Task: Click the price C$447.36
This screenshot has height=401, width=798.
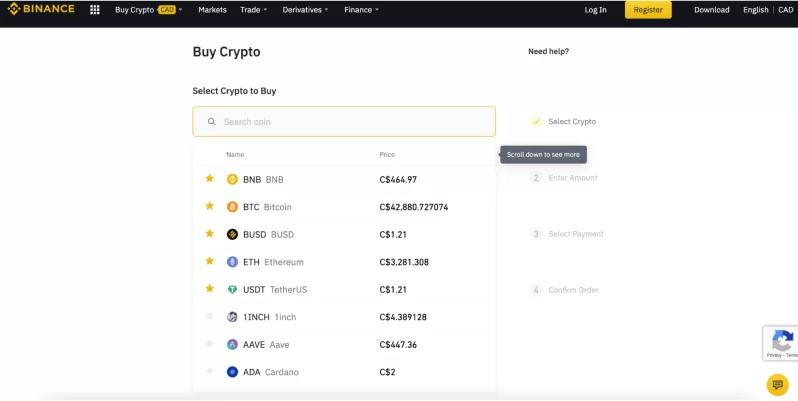Action: coord(398,345)
